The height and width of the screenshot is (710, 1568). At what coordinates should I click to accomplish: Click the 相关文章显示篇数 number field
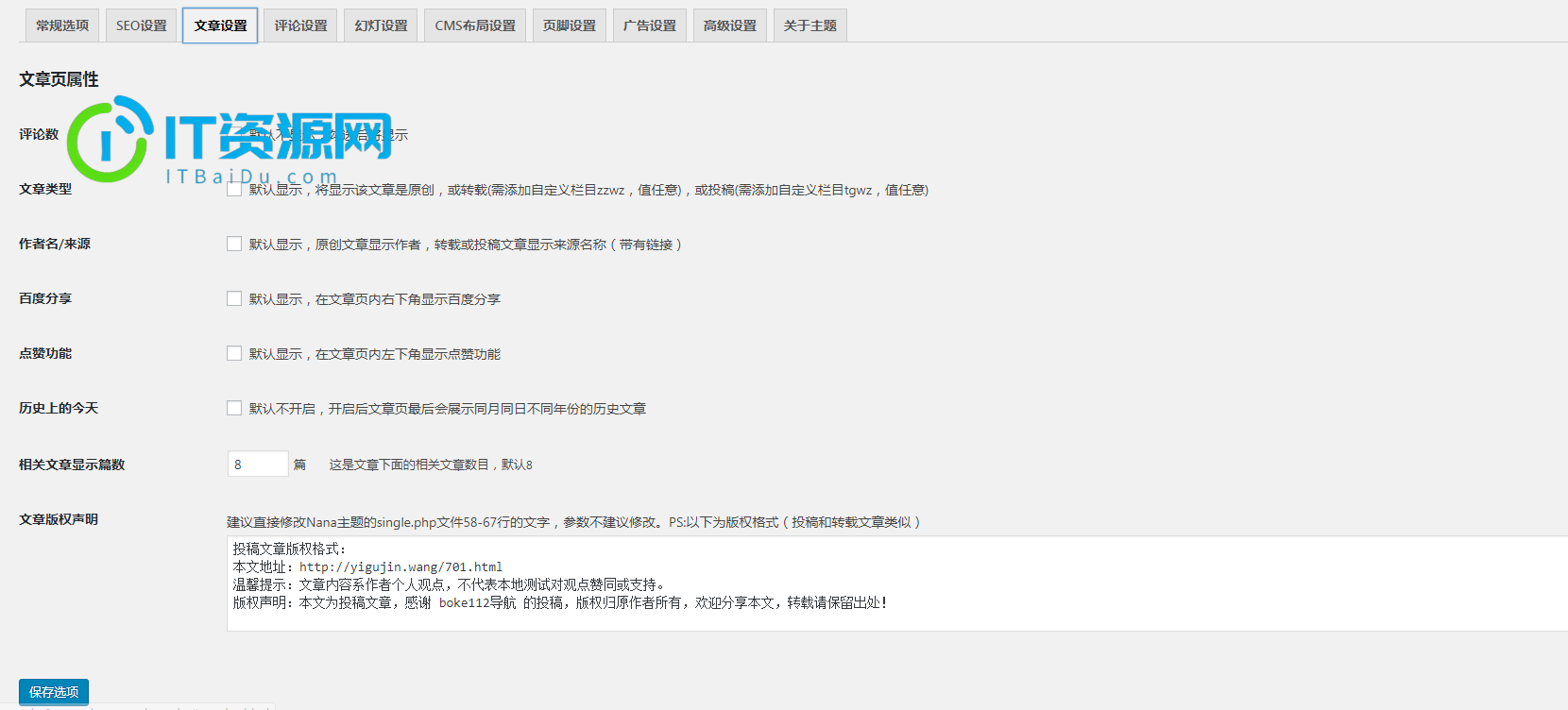258,464
